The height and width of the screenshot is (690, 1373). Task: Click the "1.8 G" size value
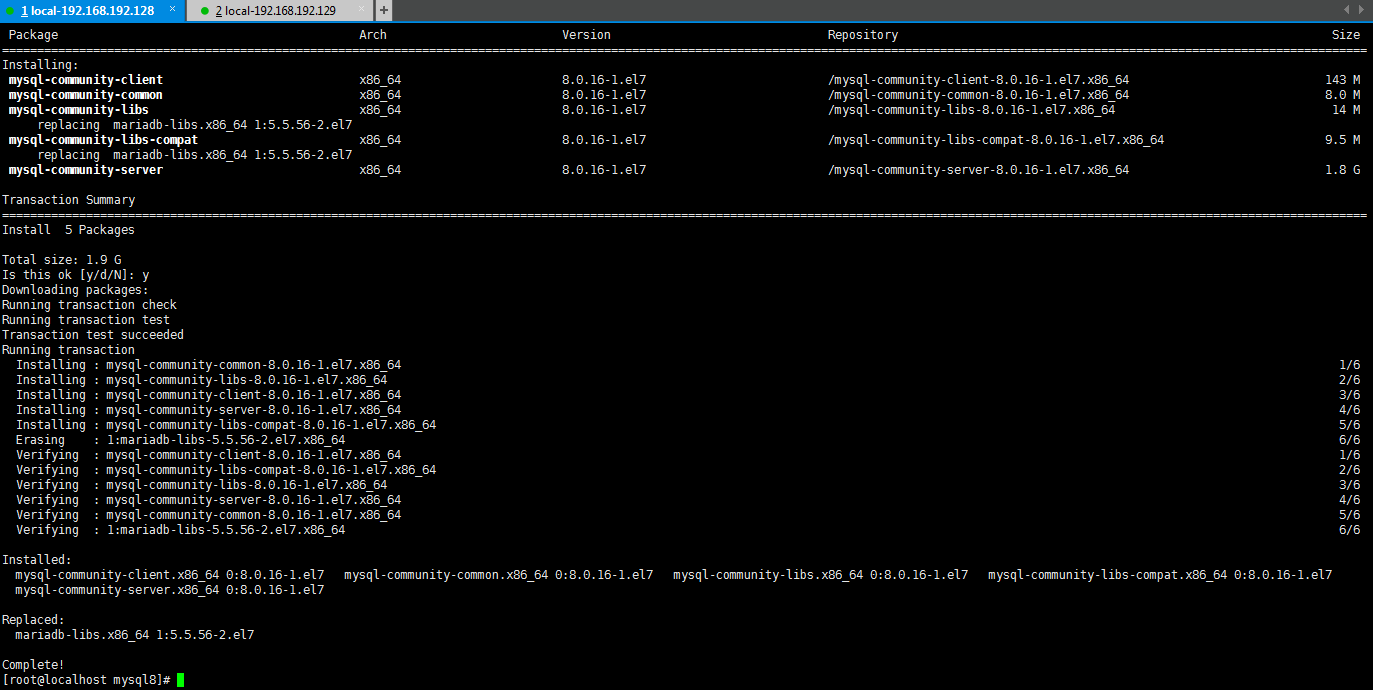pos(1342,170)
